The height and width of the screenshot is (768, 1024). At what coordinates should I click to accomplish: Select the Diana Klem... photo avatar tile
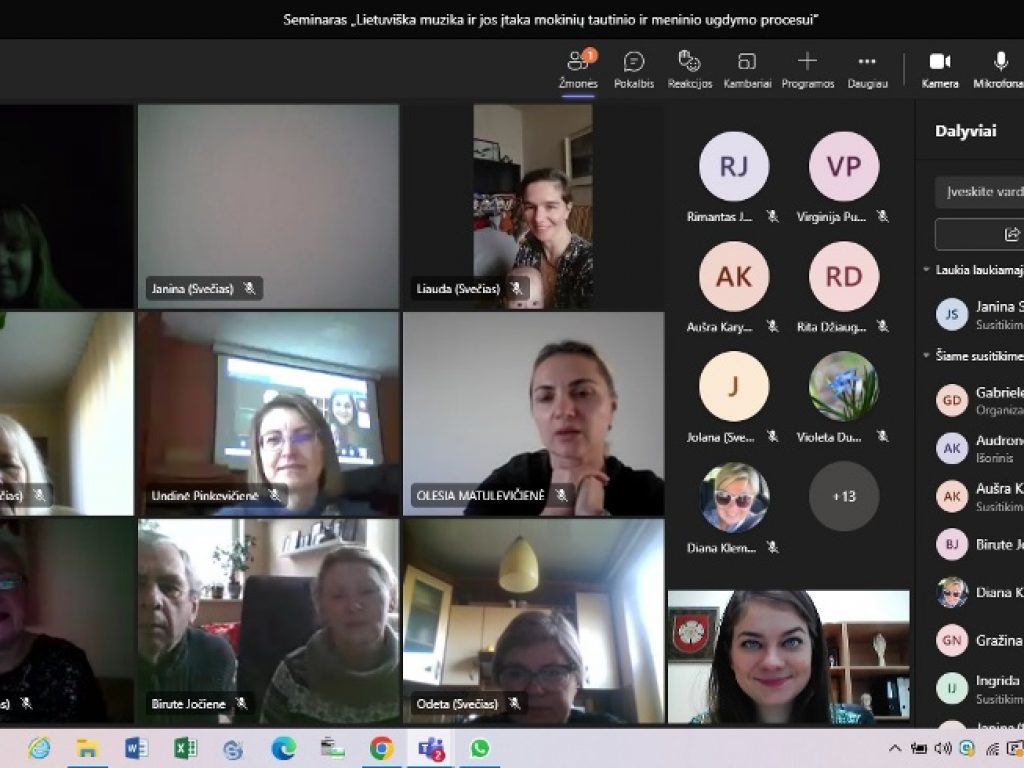pos(734,496)
